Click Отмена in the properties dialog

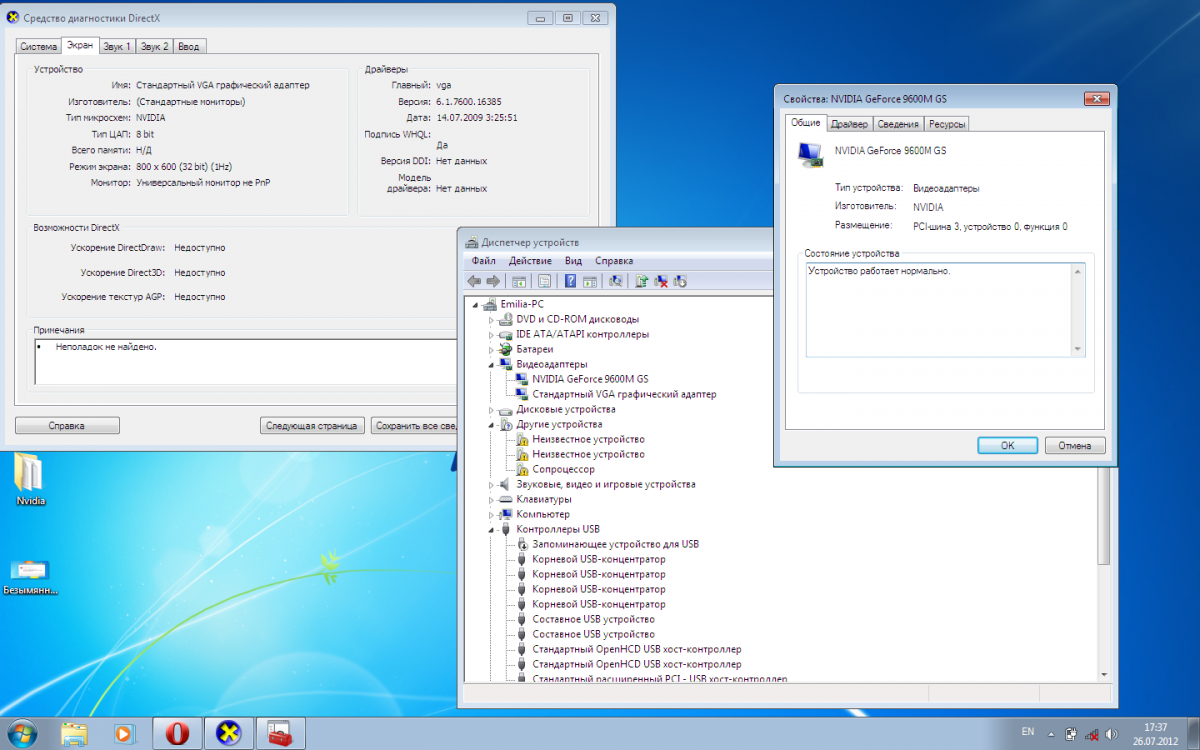1074,445
